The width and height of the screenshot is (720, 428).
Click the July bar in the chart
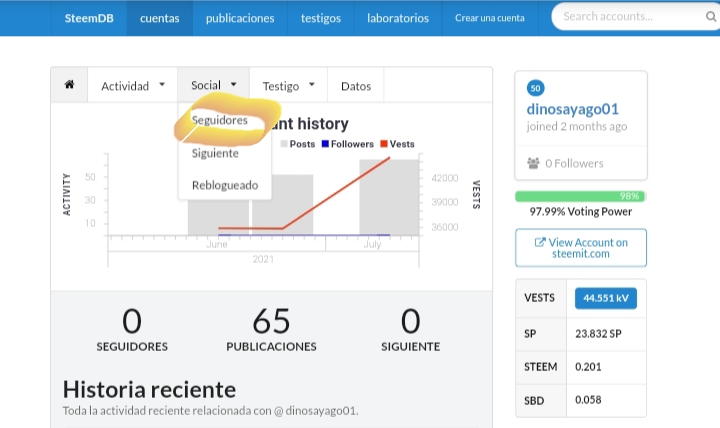coord(389,197)
